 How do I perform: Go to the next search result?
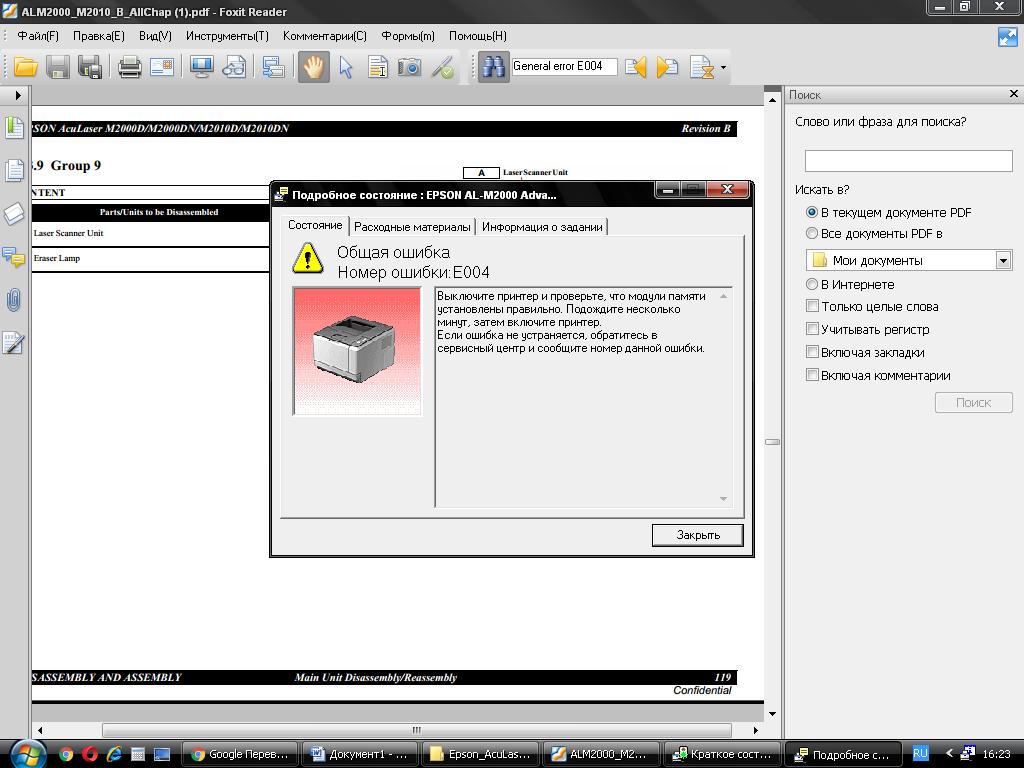click(668, 67)
